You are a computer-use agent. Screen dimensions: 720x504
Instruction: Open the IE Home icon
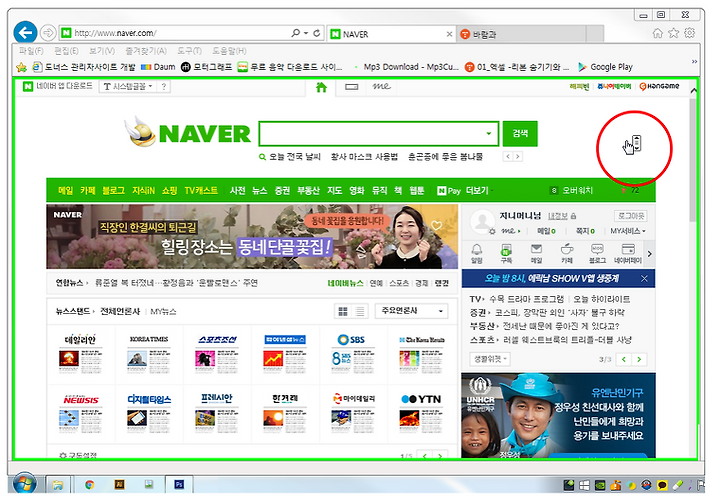(658, 33)
